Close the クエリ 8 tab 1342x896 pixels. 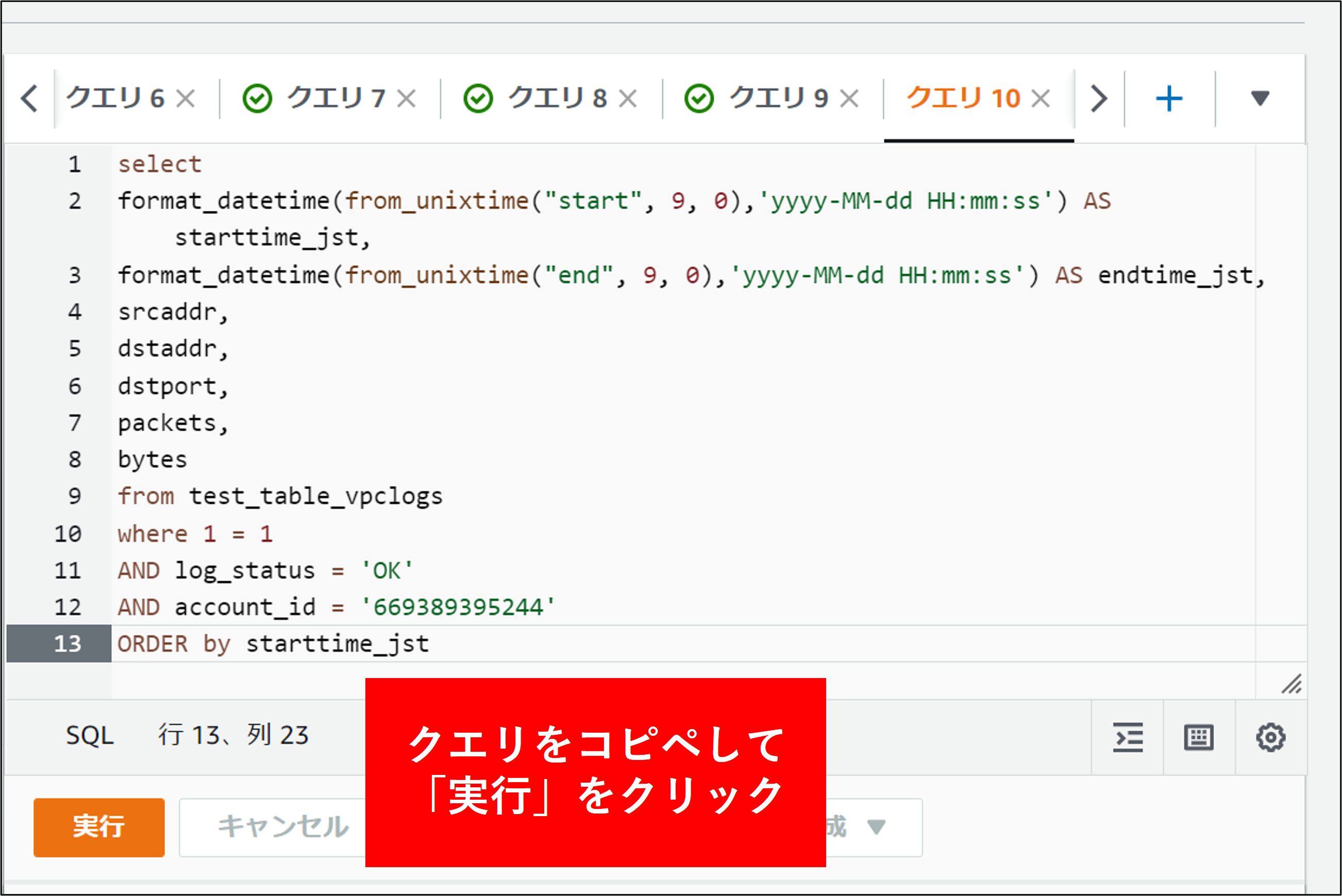coord(628,98)
